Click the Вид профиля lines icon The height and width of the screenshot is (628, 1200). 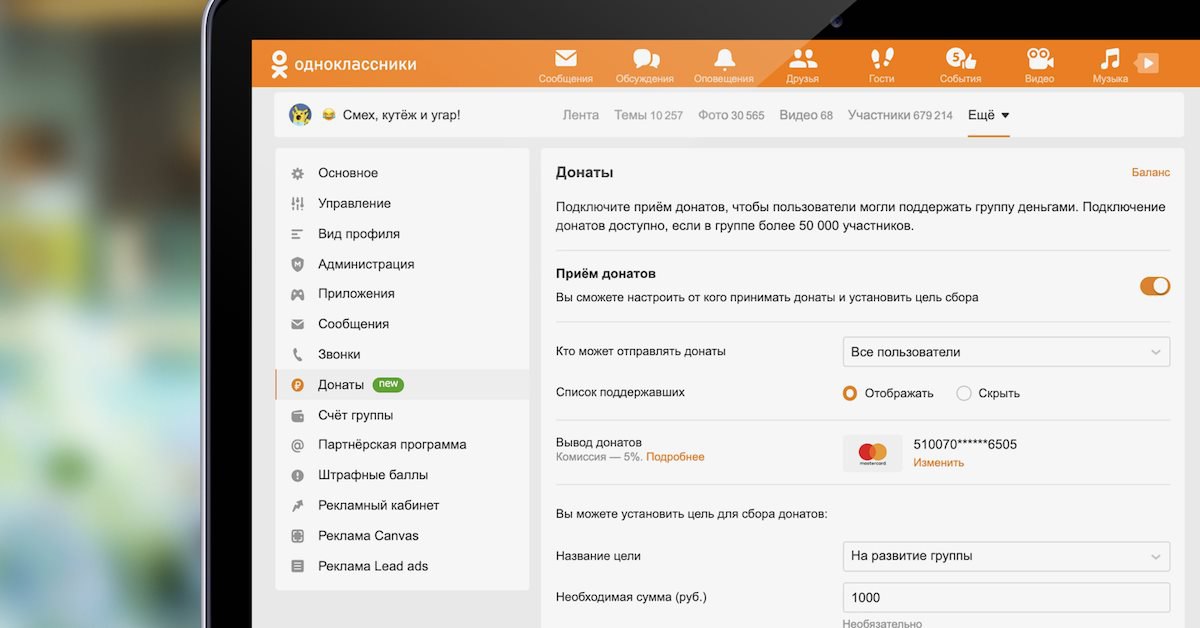[297, 234]
